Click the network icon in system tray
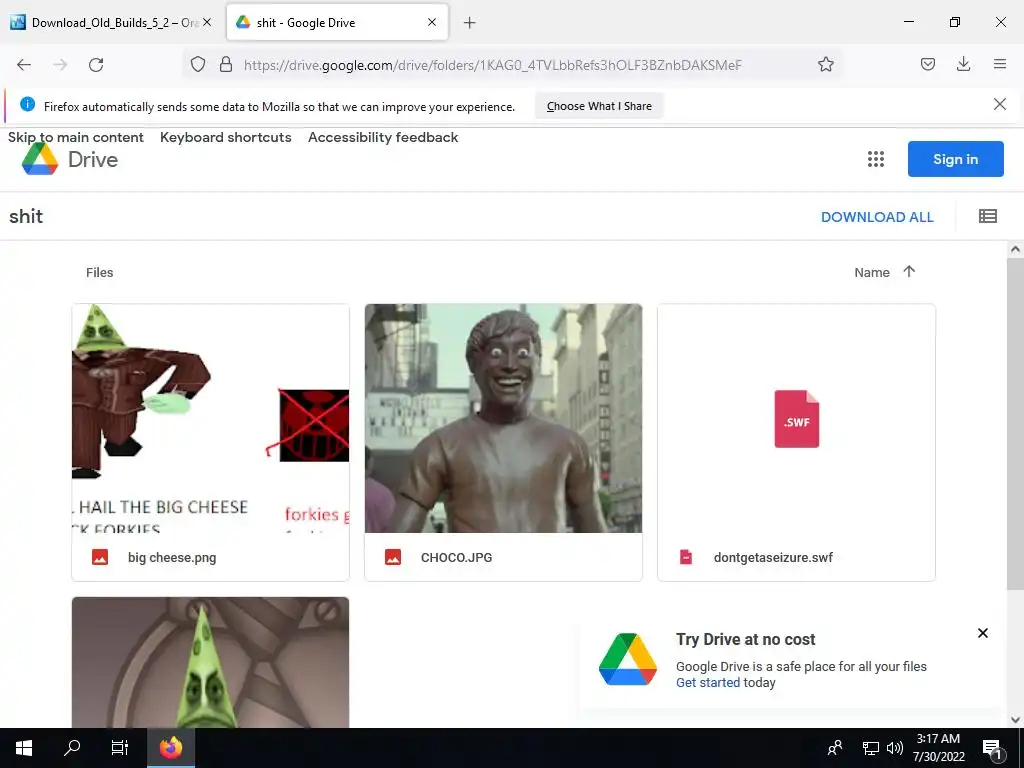 tap(871, 748)
